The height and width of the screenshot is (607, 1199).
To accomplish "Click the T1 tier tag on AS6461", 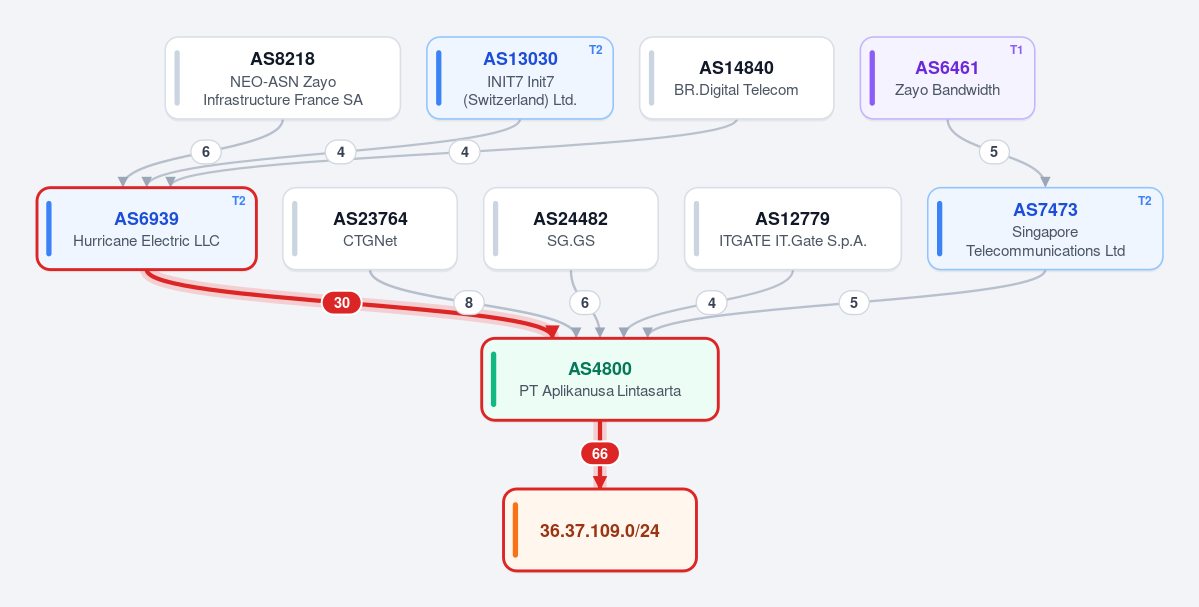I will pos(1016,50).
